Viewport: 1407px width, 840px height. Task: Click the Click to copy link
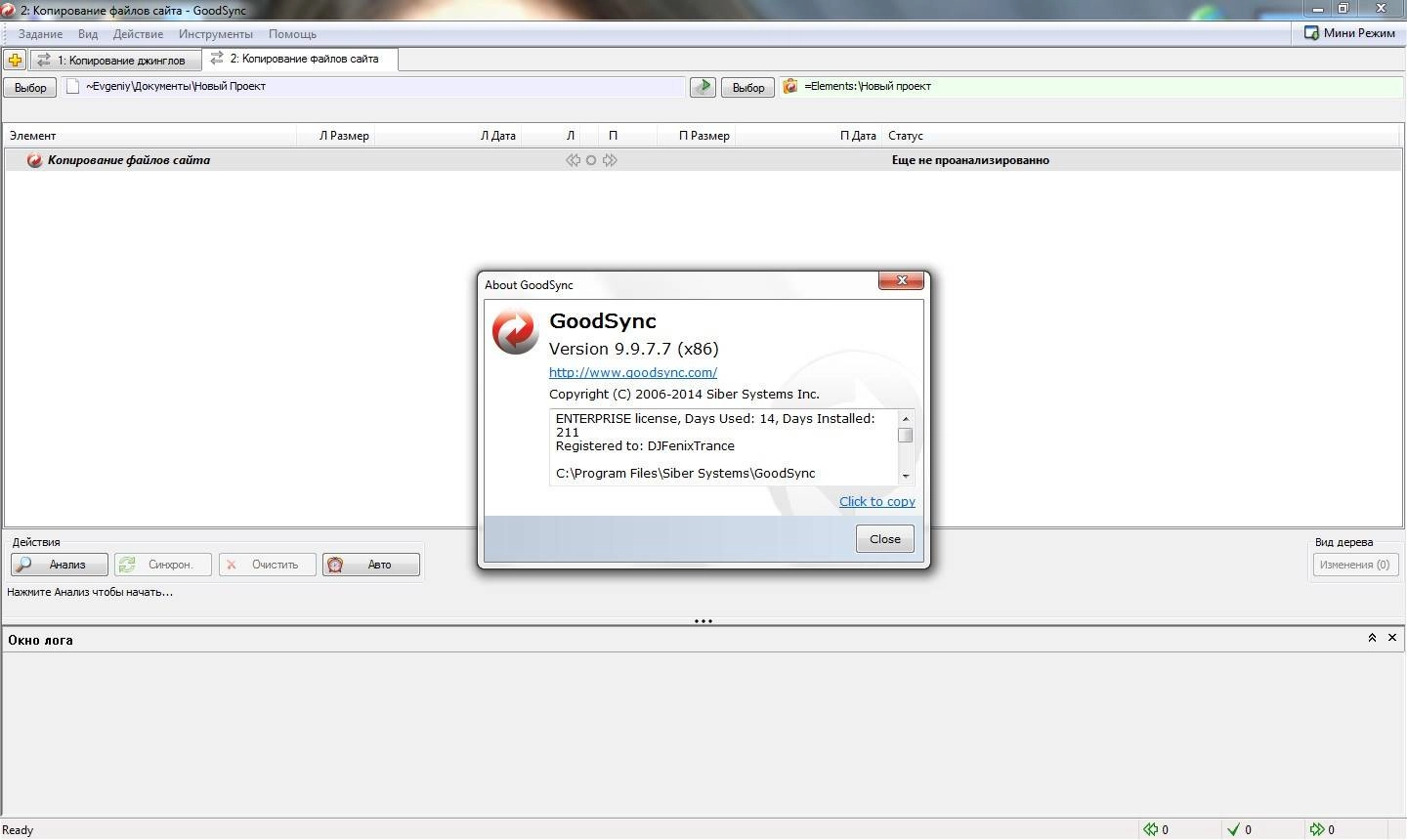[x=877, y=501]
